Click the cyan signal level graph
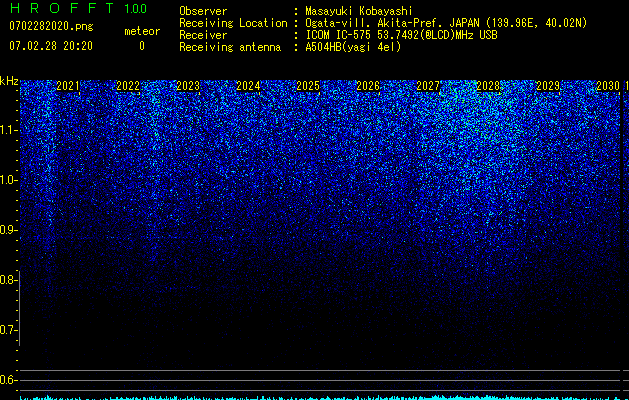 (320, 398)
